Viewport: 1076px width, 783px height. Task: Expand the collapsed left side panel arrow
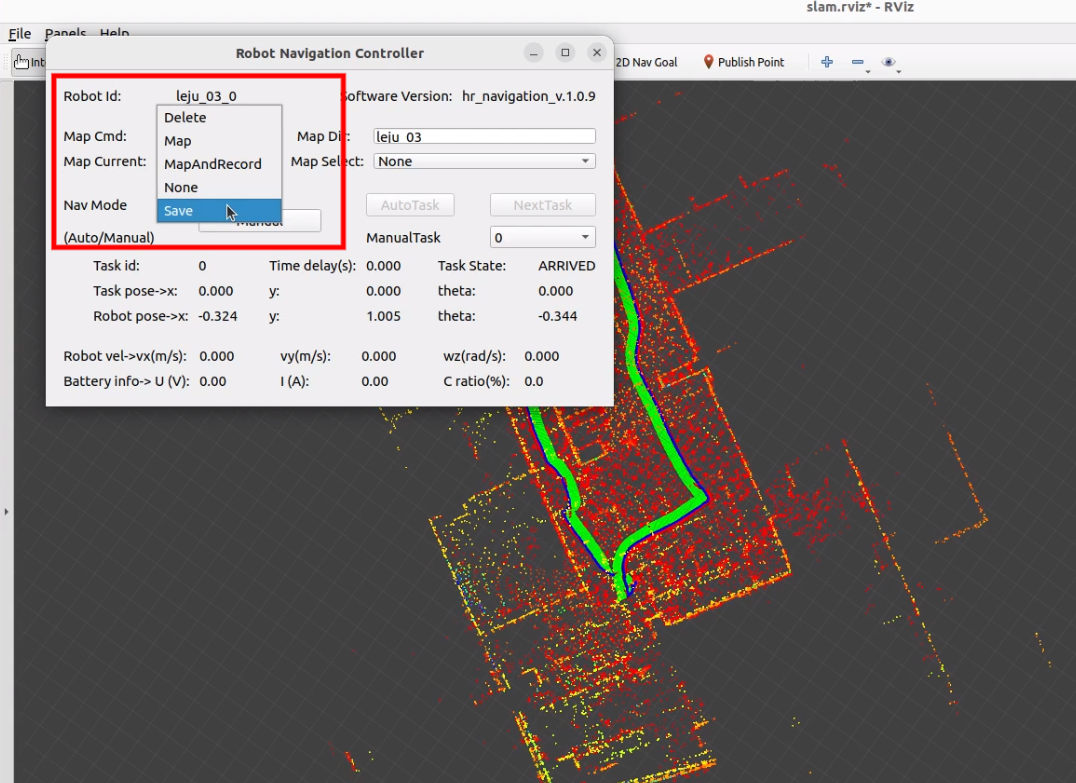(6, 512)
